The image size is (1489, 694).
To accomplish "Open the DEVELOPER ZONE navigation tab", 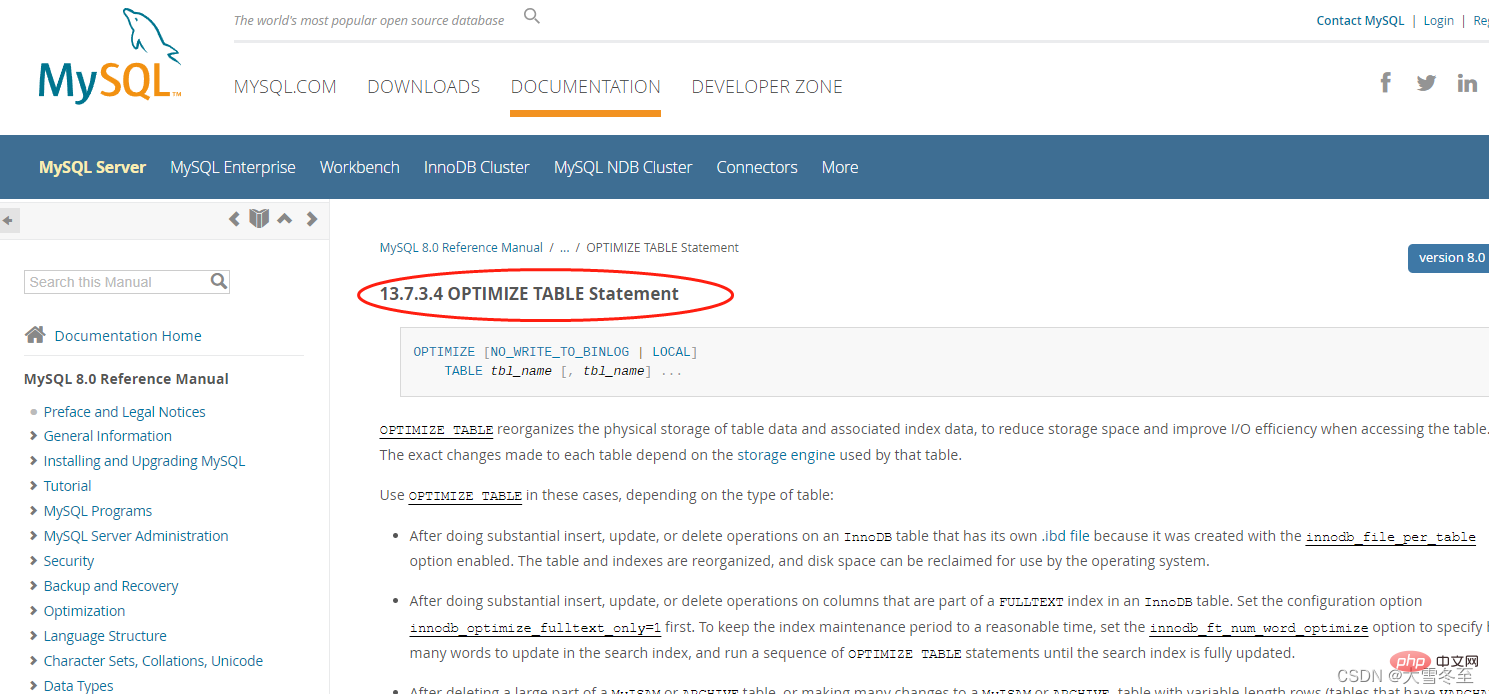I will (767, 87).
